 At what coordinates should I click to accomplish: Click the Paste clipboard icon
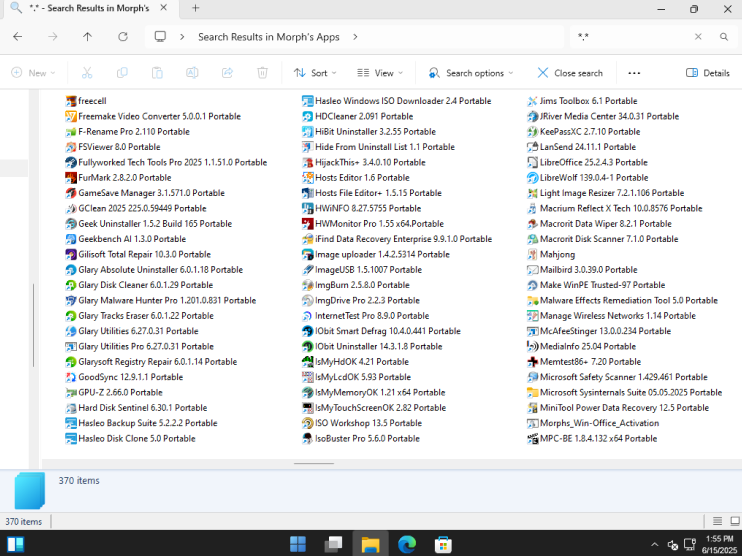pyautogui.click(x=157, y=73)
